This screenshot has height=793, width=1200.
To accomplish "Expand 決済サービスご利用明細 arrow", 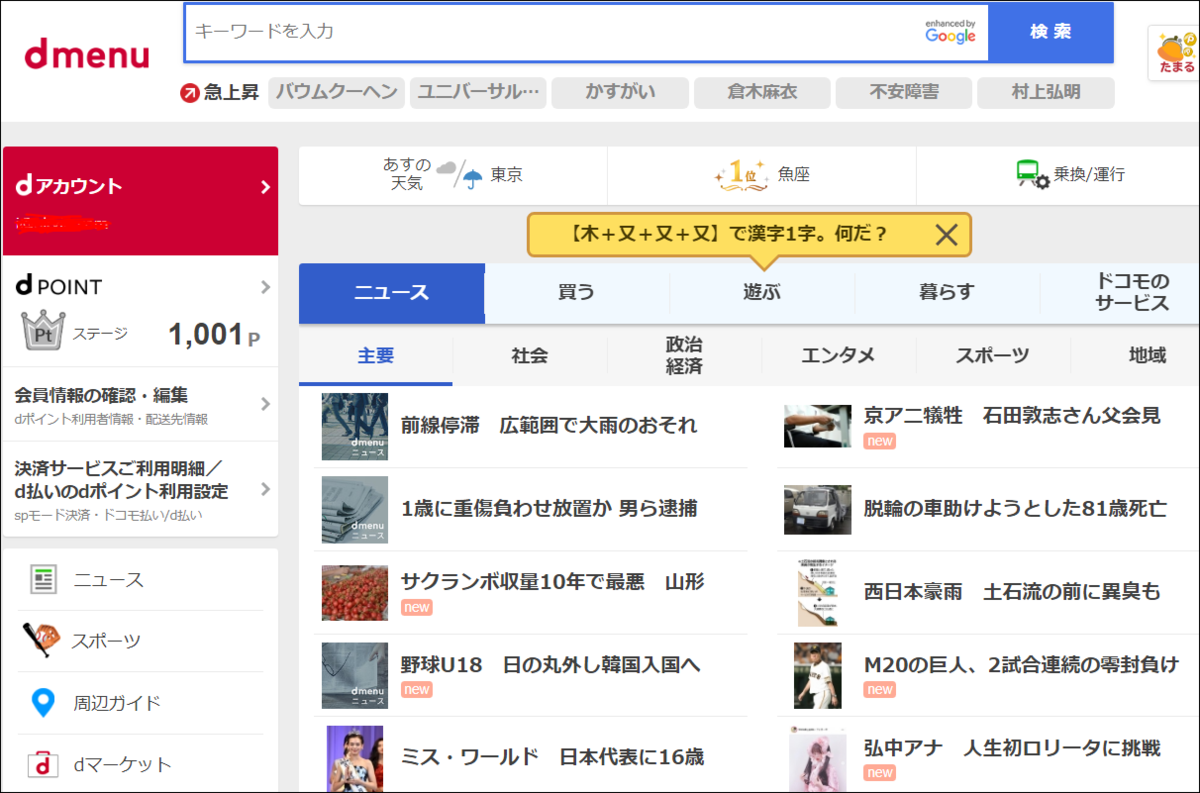I will pos(265,489).
